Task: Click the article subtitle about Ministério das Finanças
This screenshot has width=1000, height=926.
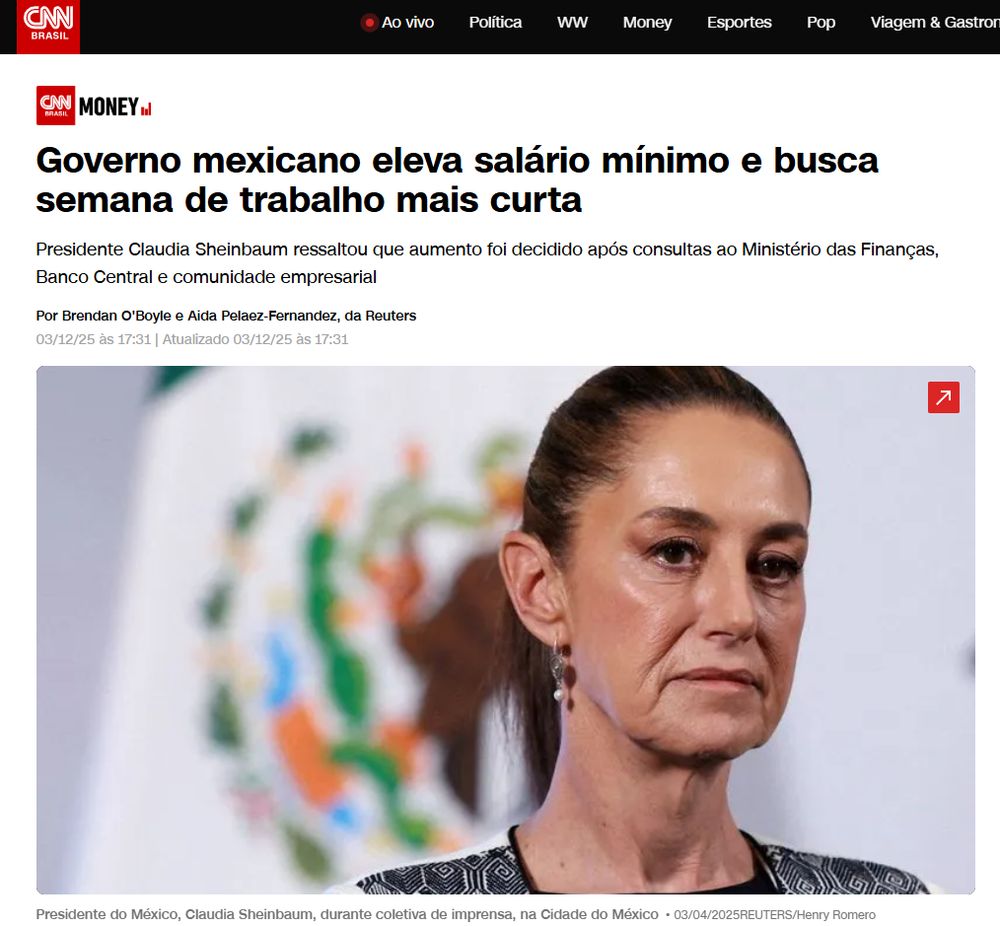Action: click(487, 263)
